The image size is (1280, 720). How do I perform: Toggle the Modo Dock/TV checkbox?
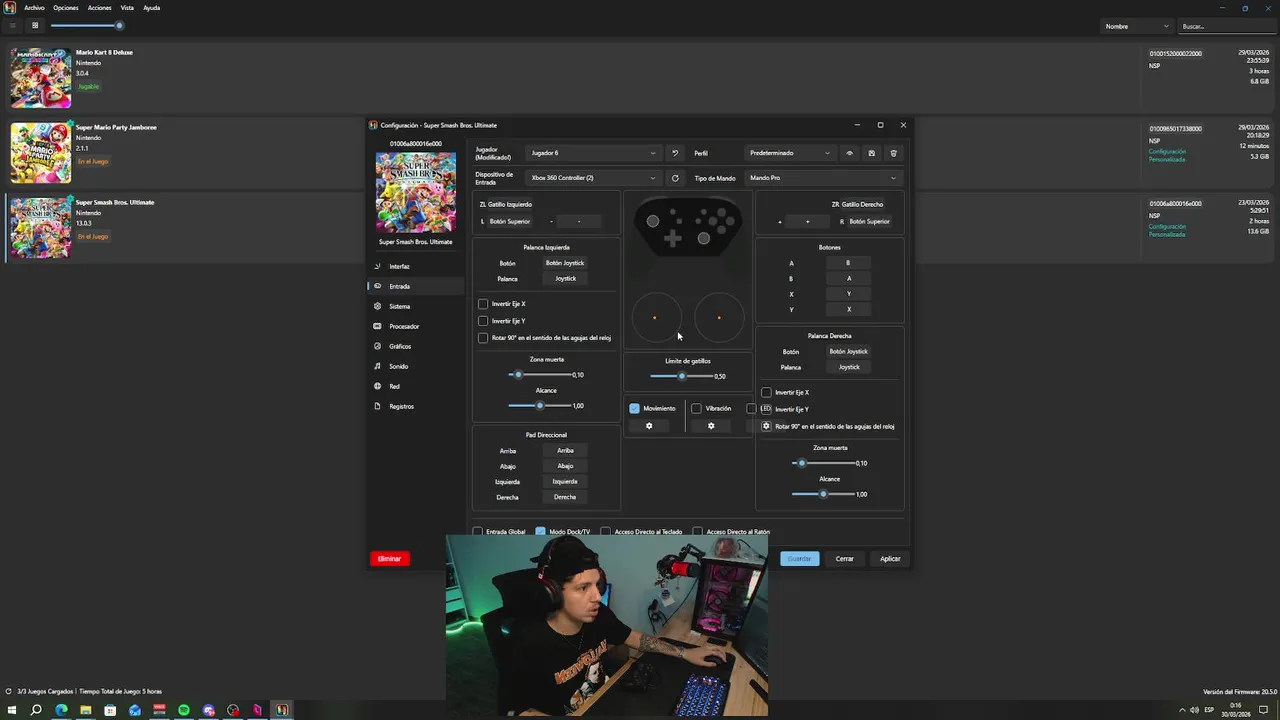point(540,532)
